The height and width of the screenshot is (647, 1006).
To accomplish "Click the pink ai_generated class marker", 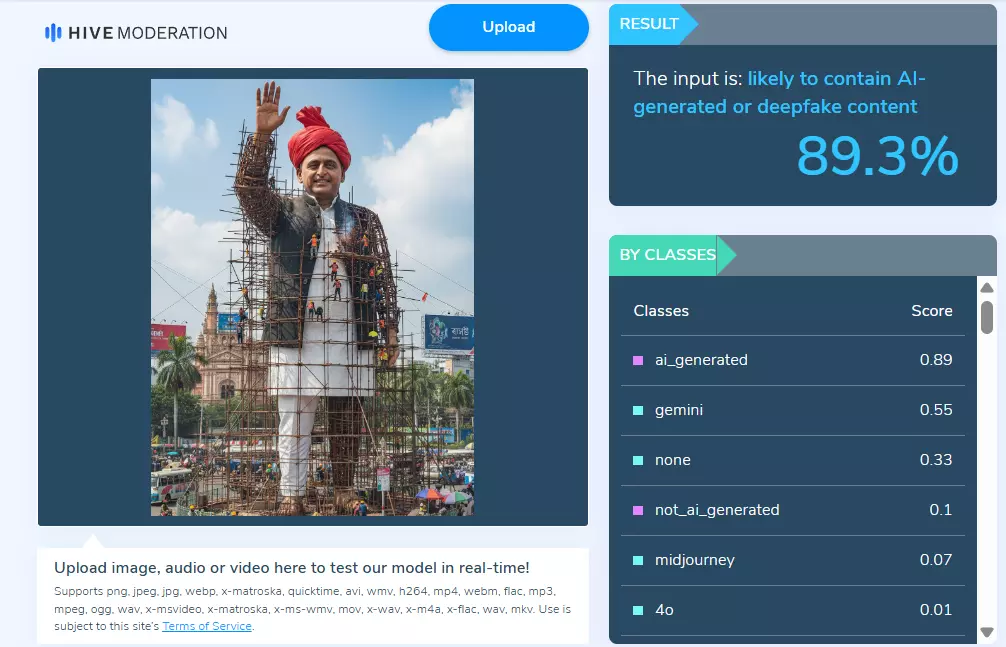I will 638,361.
